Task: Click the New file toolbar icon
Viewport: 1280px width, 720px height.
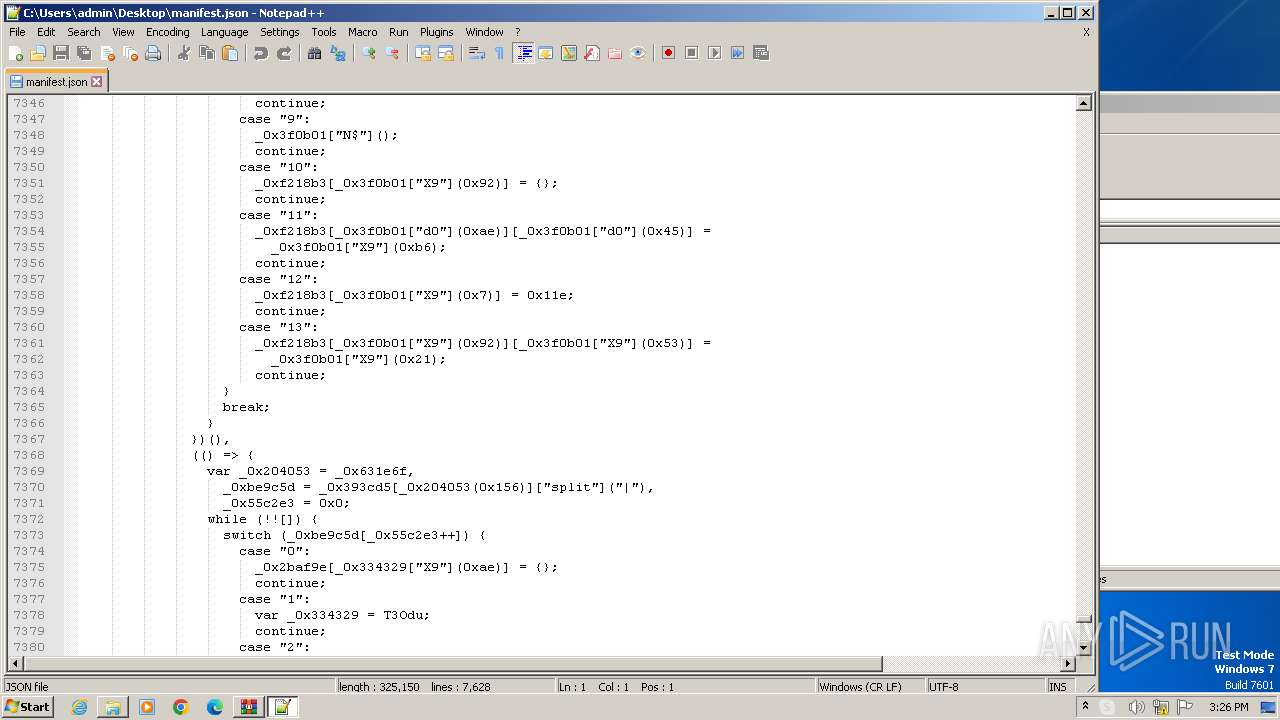Action: (16, 53)
